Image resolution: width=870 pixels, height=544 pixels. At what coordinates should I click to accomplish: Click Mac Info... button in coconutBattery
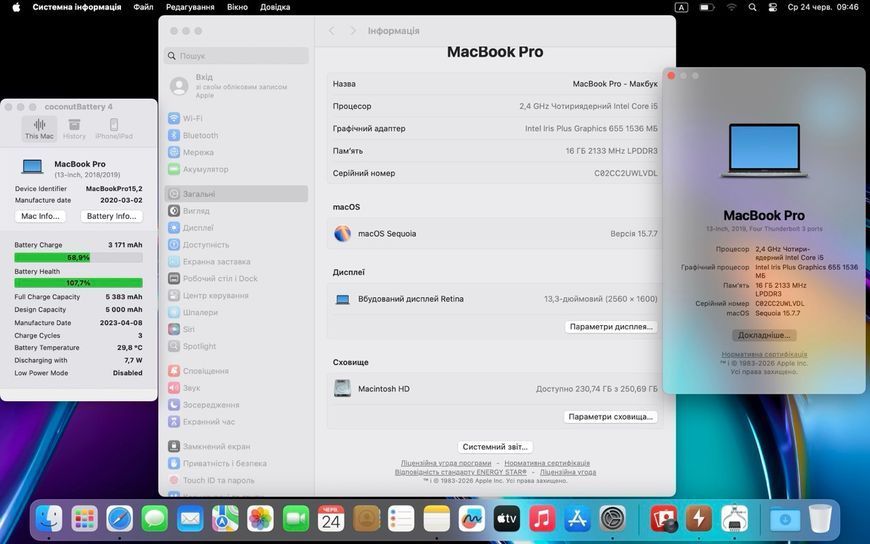(41, 216)
